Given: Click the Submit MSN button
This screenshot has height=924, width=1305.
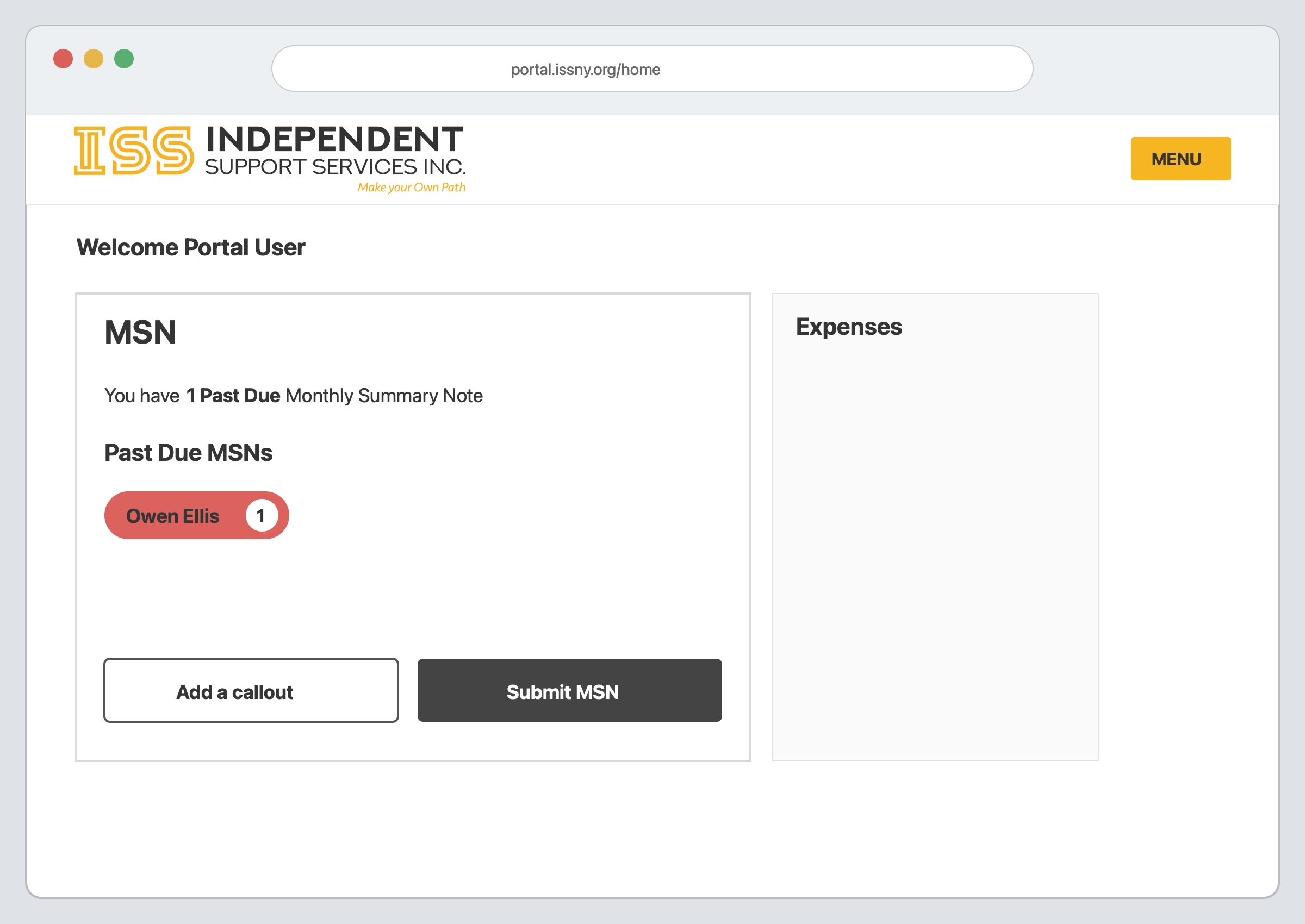Looking at the screenshot, I should pyautogui.click(x=569, y=691).
